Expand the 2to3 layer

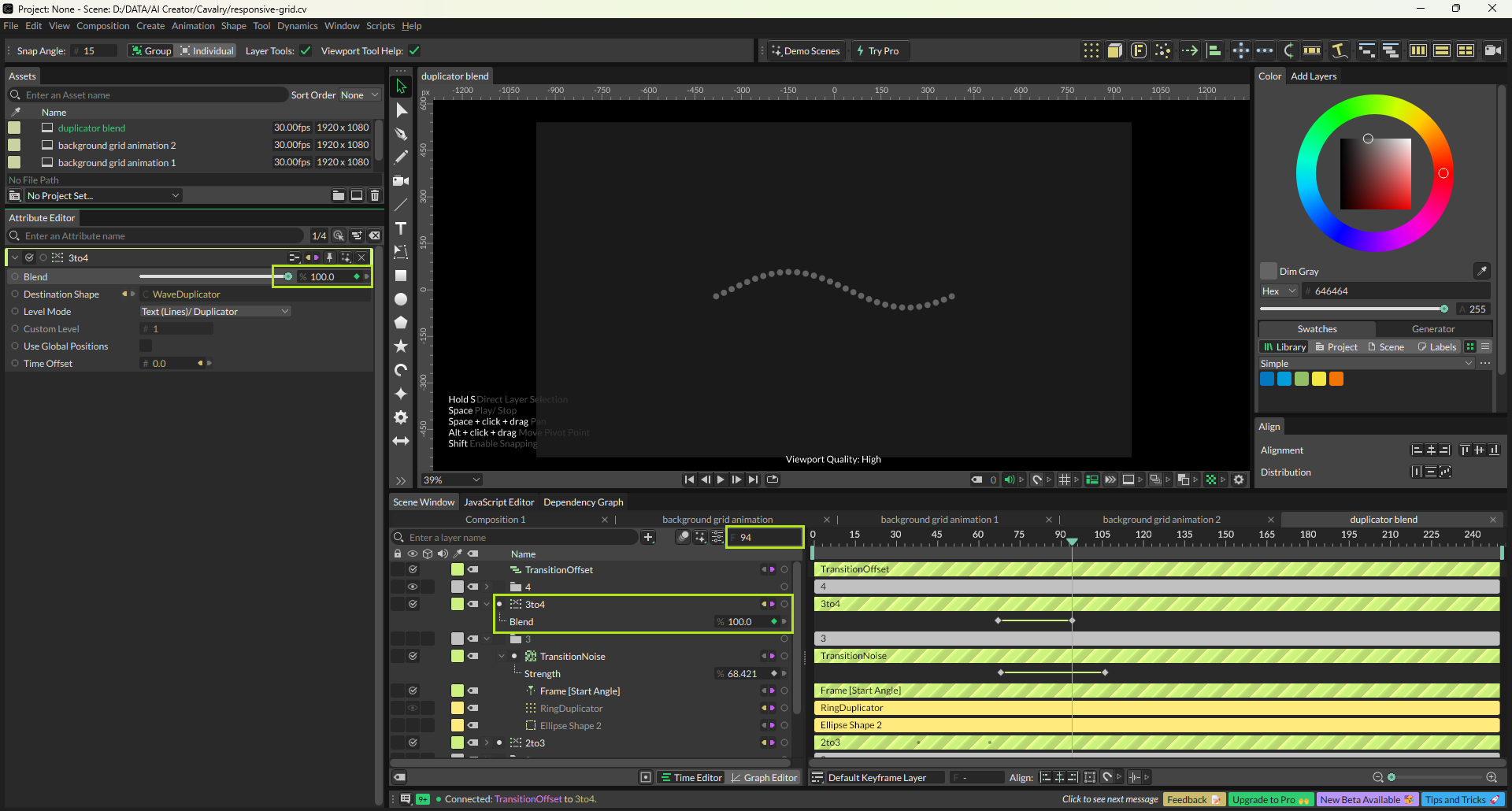coord(487,742)
